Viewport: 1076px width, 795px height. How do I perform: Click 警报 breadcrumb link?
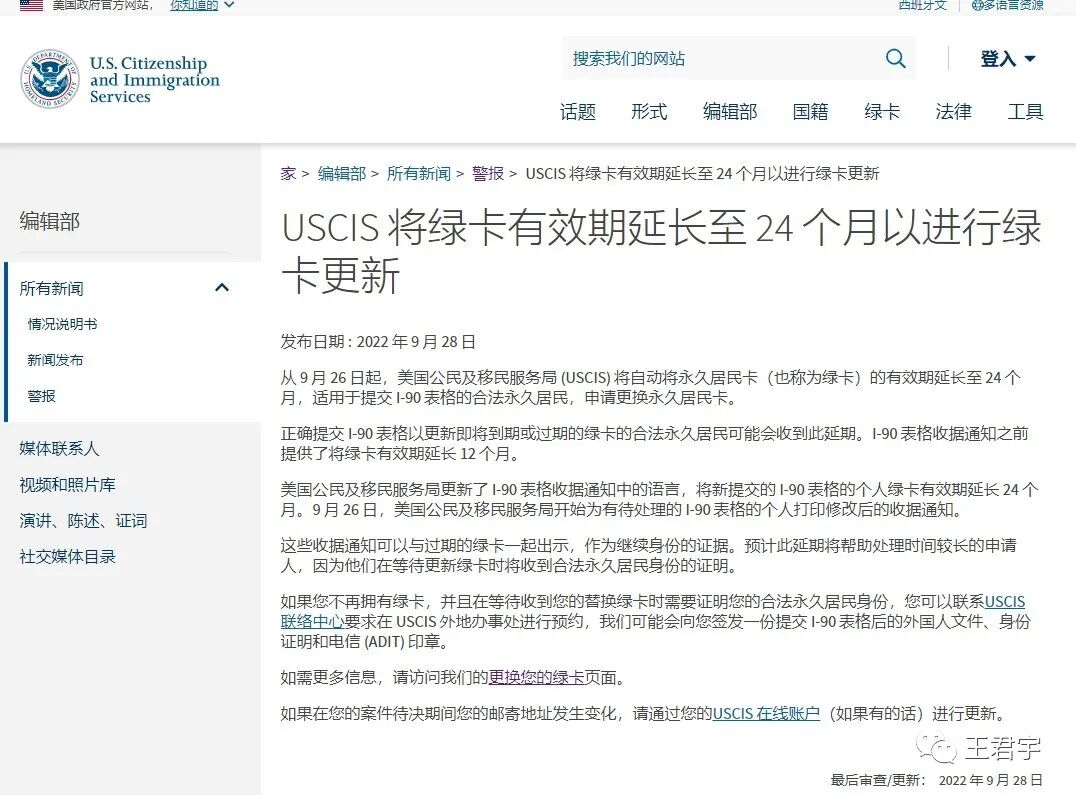pyautogui.click(x=488, y=174)
